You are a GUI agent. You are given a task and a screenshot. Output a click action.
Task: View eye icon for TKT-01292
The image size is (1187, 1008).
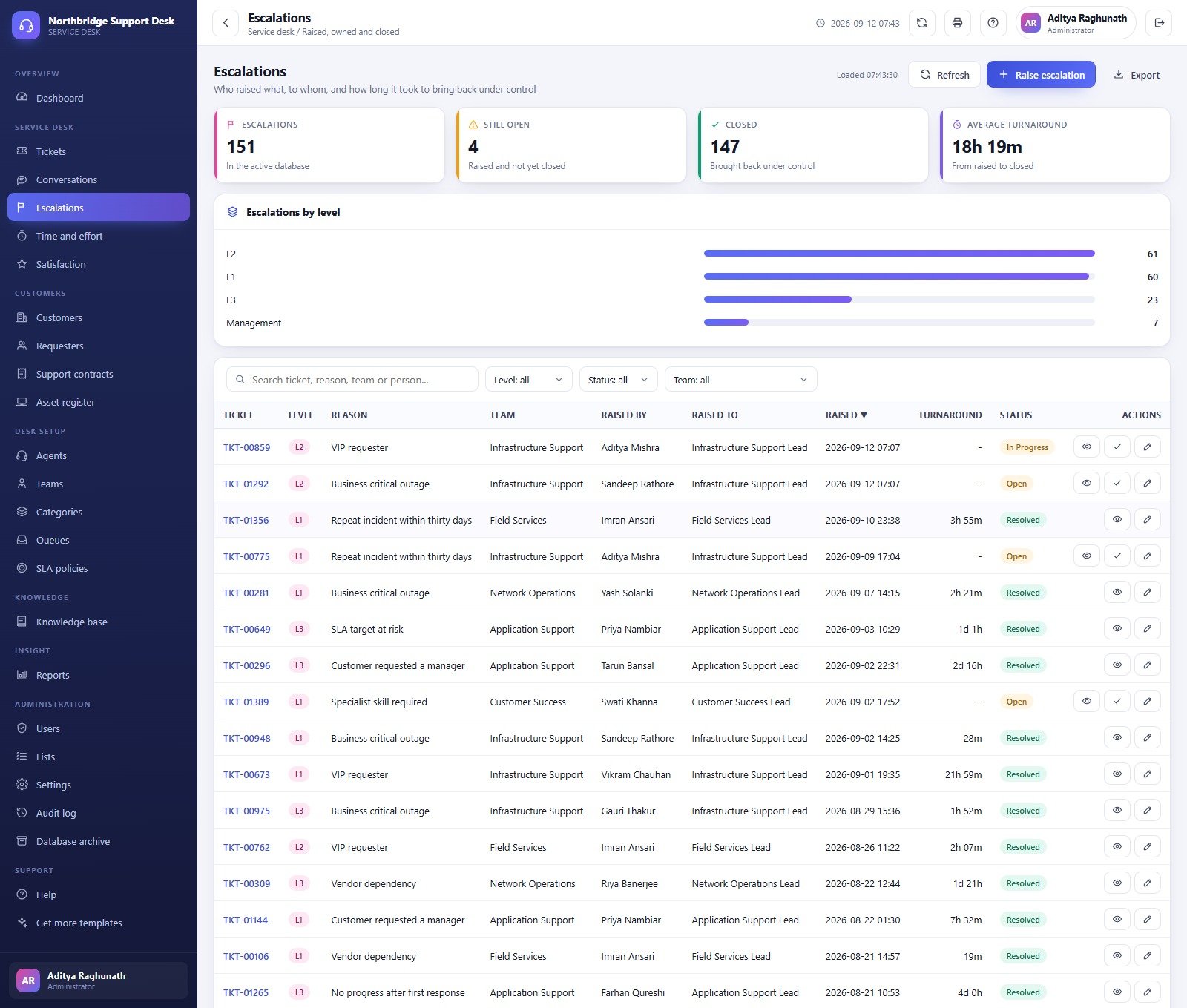click(x=1086, y=484)
